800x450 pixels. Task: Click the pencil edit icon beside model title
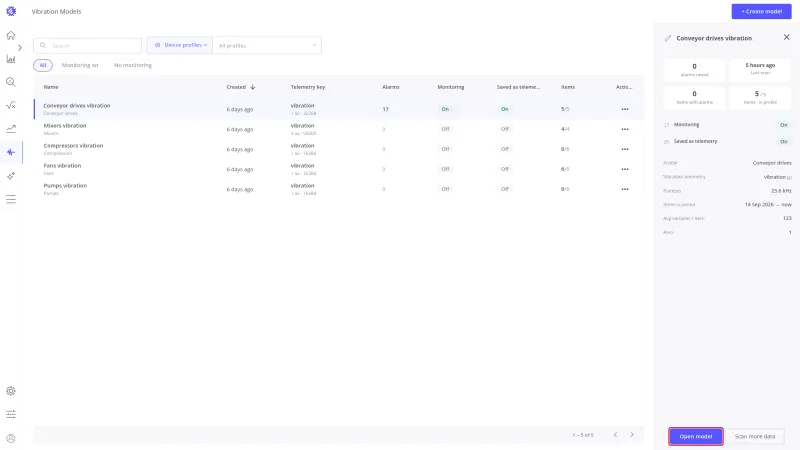668,38
